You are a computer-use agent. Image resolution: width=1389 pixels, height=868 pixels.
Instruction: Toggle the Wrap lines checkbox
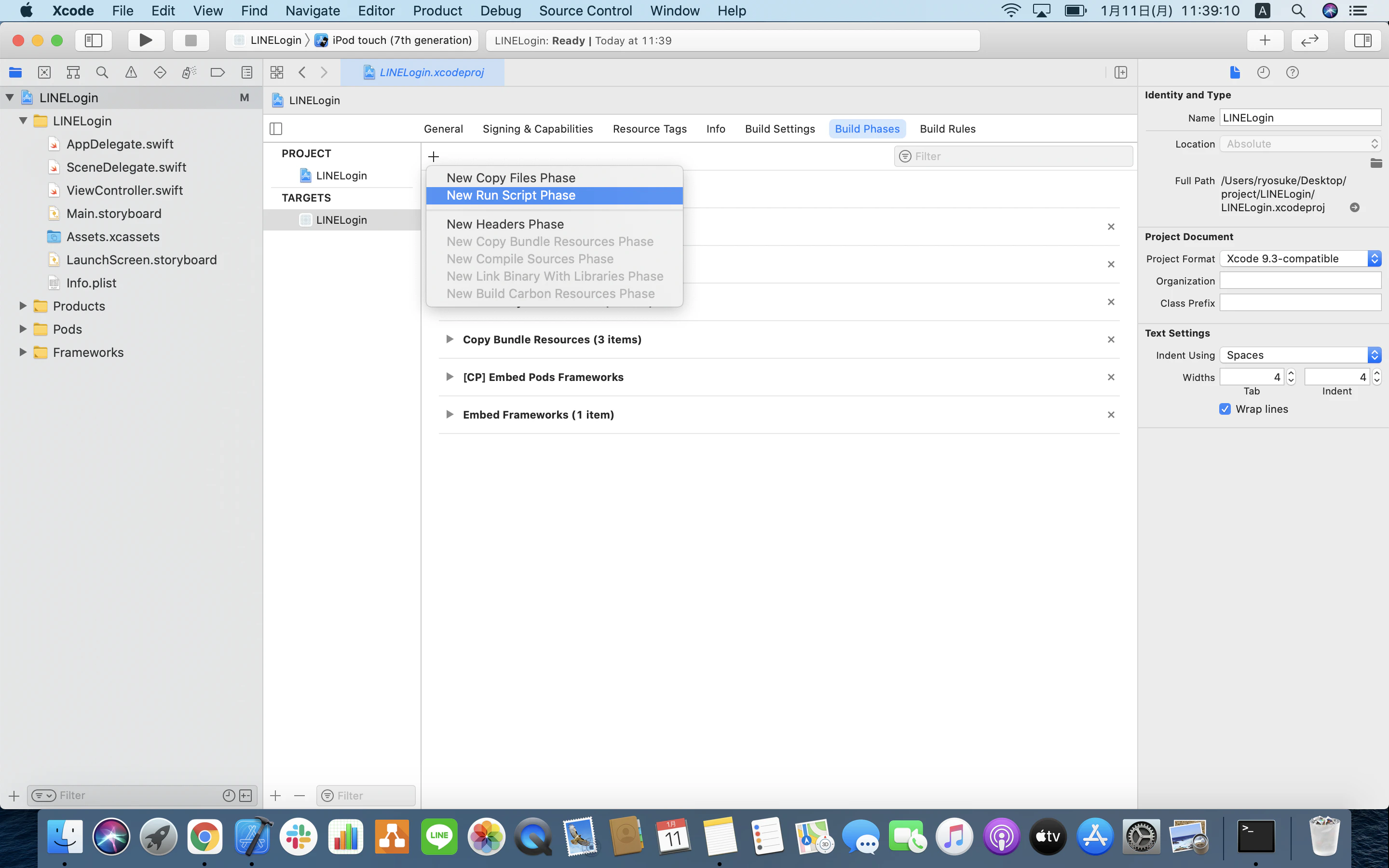(x=1225, y=409)
